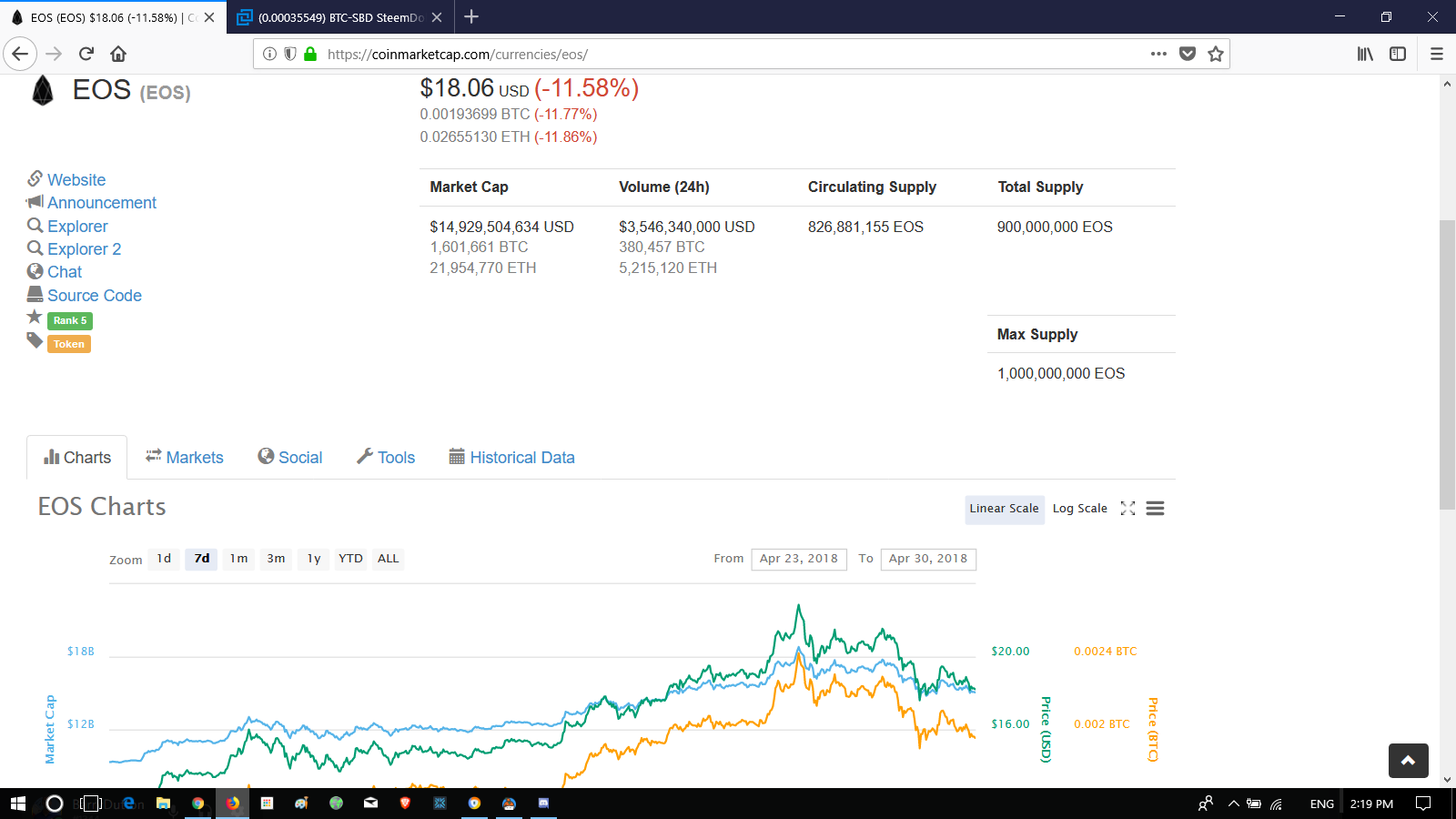Open Brave browser from the taskbar
Image resolution: width=1456 pixels, height=819 pixels.
pyautogui.click(x=405, y=804)
